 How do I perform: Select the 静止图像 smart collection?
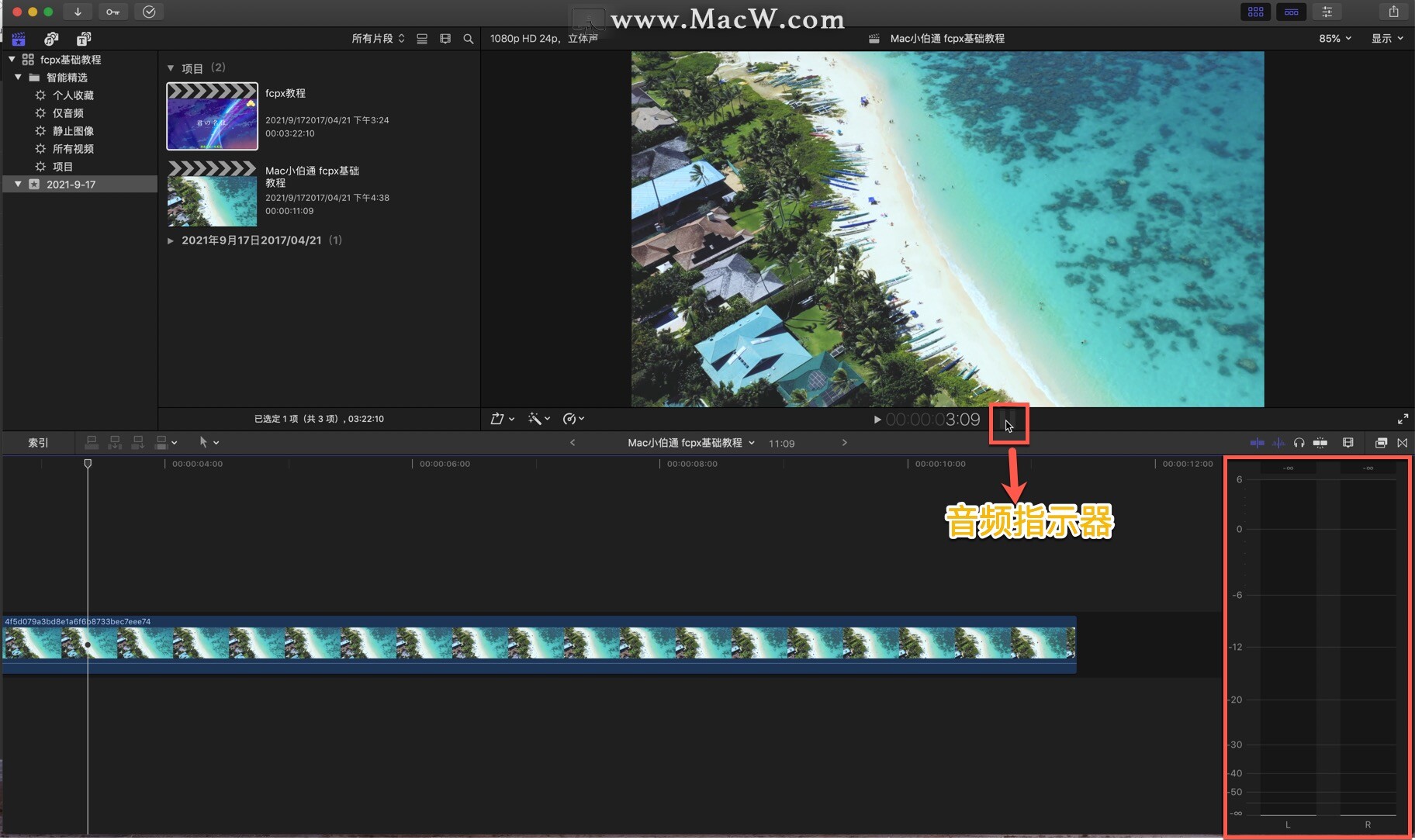(73, 131)
